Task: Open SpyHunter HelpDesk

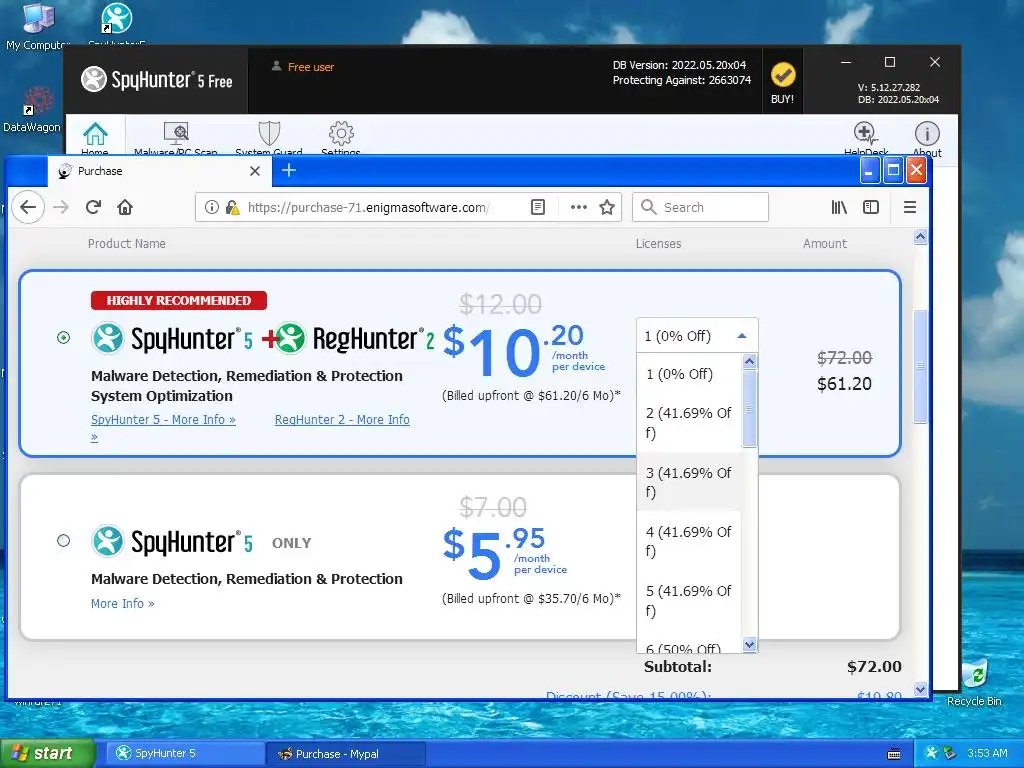Action: [x=866, y=139]
